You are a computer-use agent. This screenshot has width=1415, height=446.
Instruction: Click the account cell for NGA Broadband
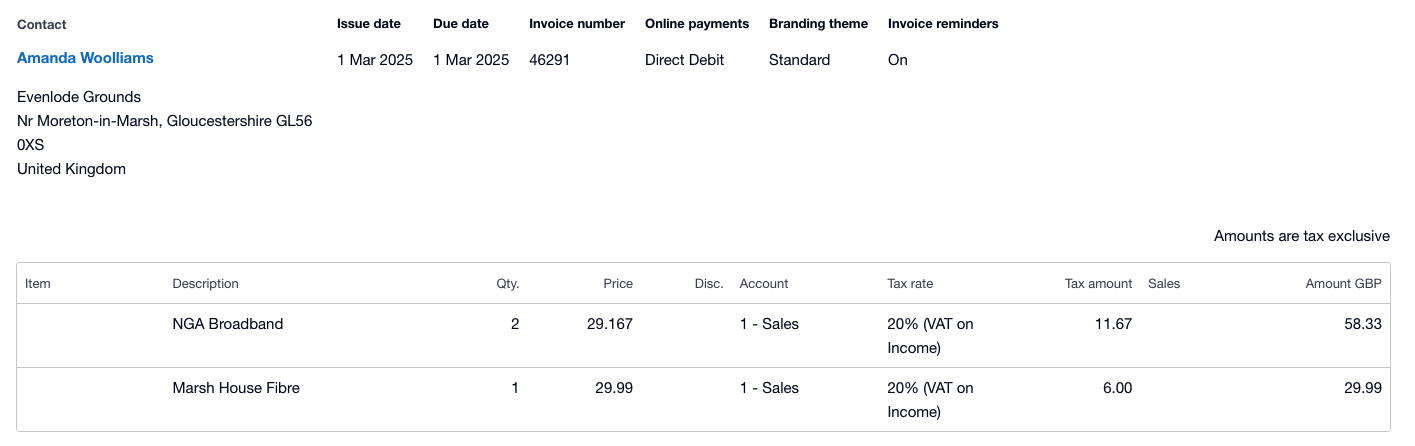click(768, 324)
